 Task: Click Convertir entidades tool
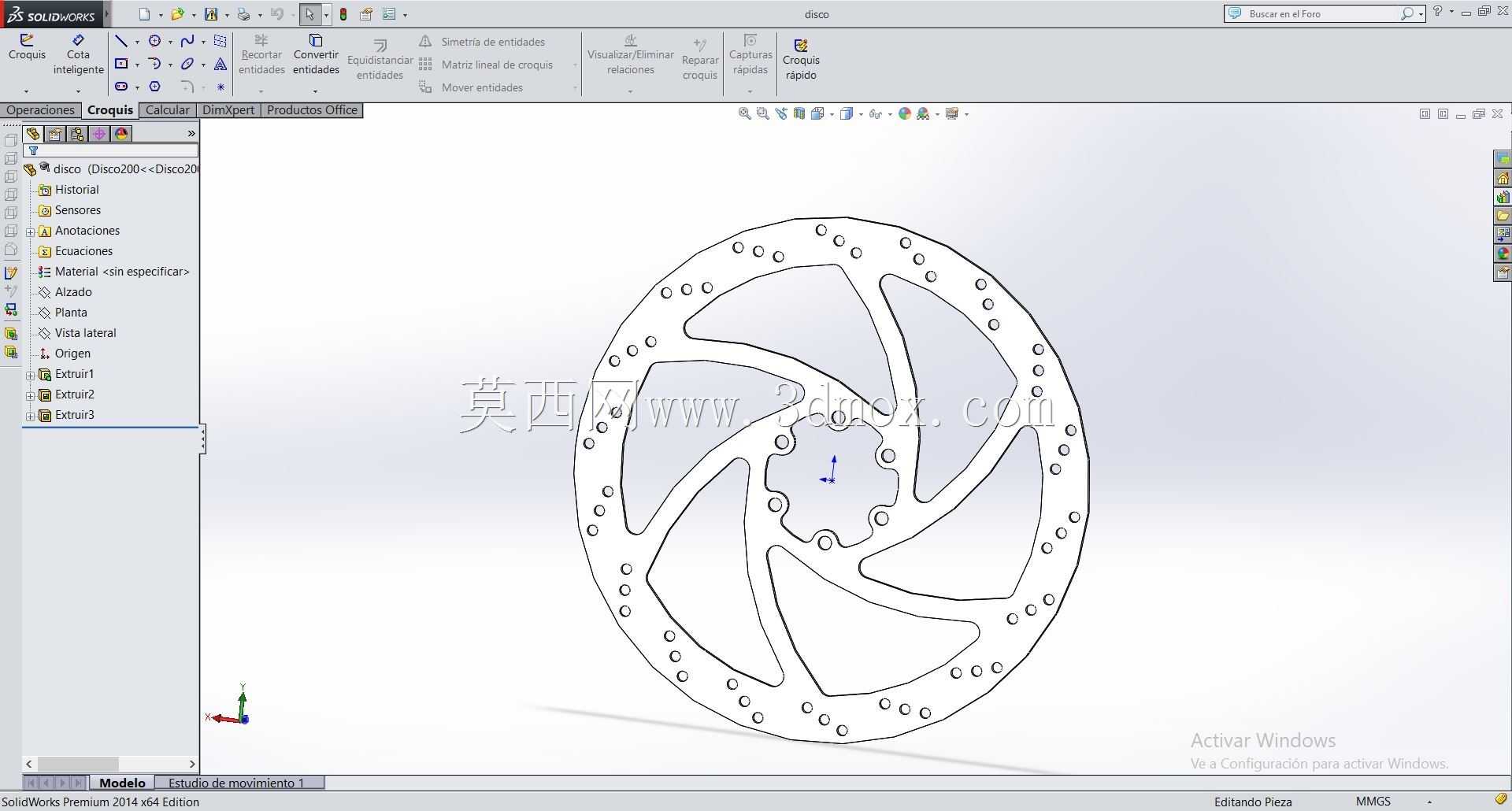coord(316,54)
